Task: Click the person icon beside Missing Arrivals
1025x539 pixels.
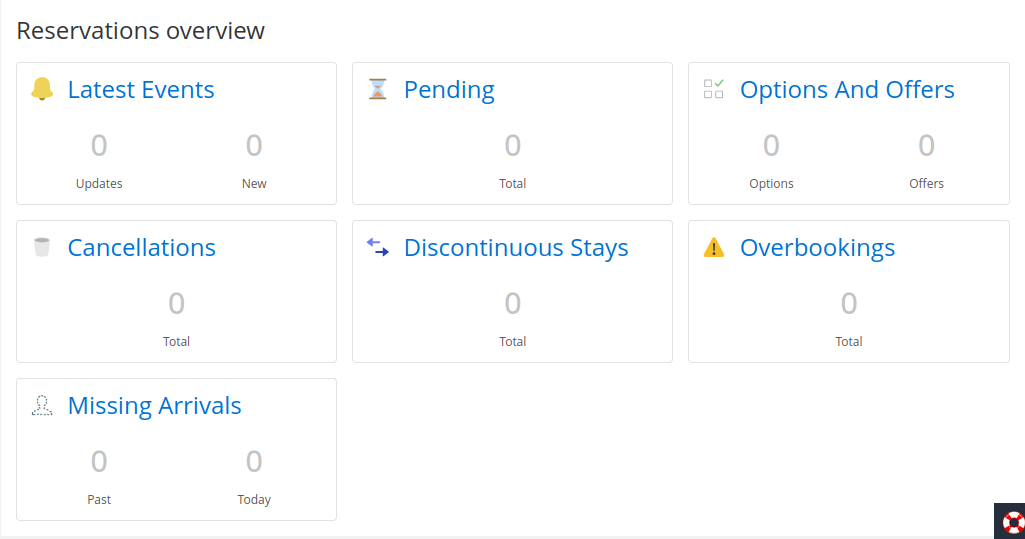Action: tap(42, 405)
